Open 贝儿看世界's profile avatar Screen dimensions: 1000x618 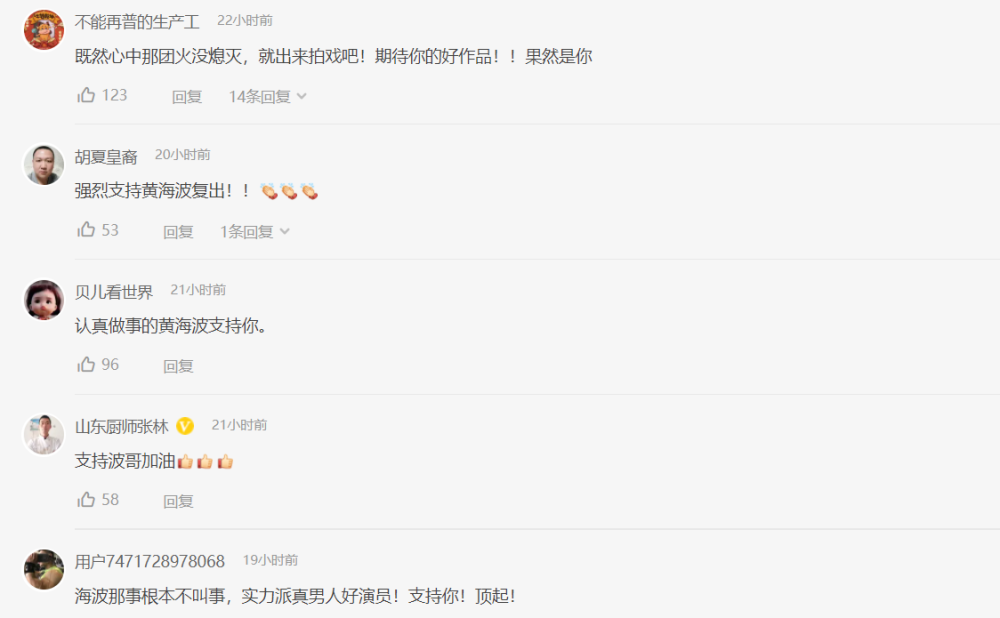coord(44,300)
